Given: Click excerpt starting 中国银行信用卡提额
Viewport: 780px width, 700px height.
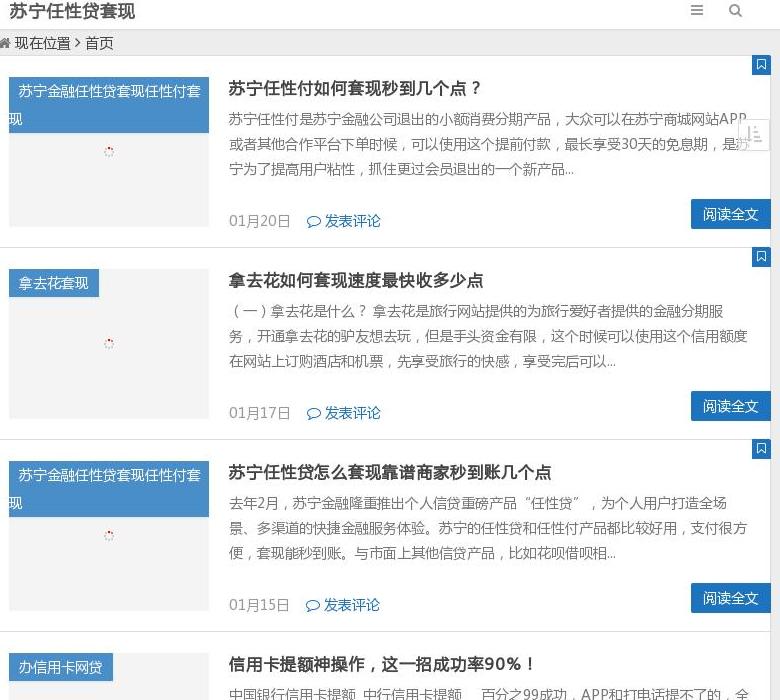Looking at the screenshot, I should pyautogui.click(x=488, y=693).
